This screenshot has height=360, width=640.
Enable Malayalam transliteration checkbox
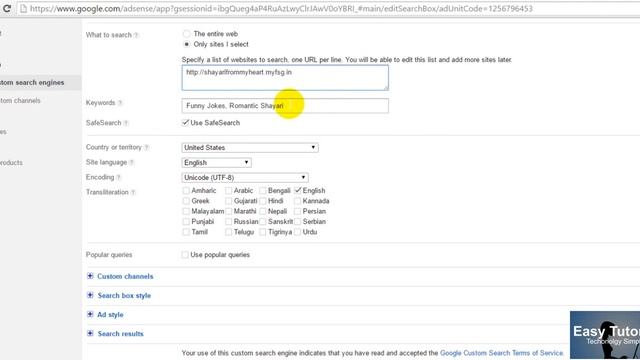(x=186, y=211)
